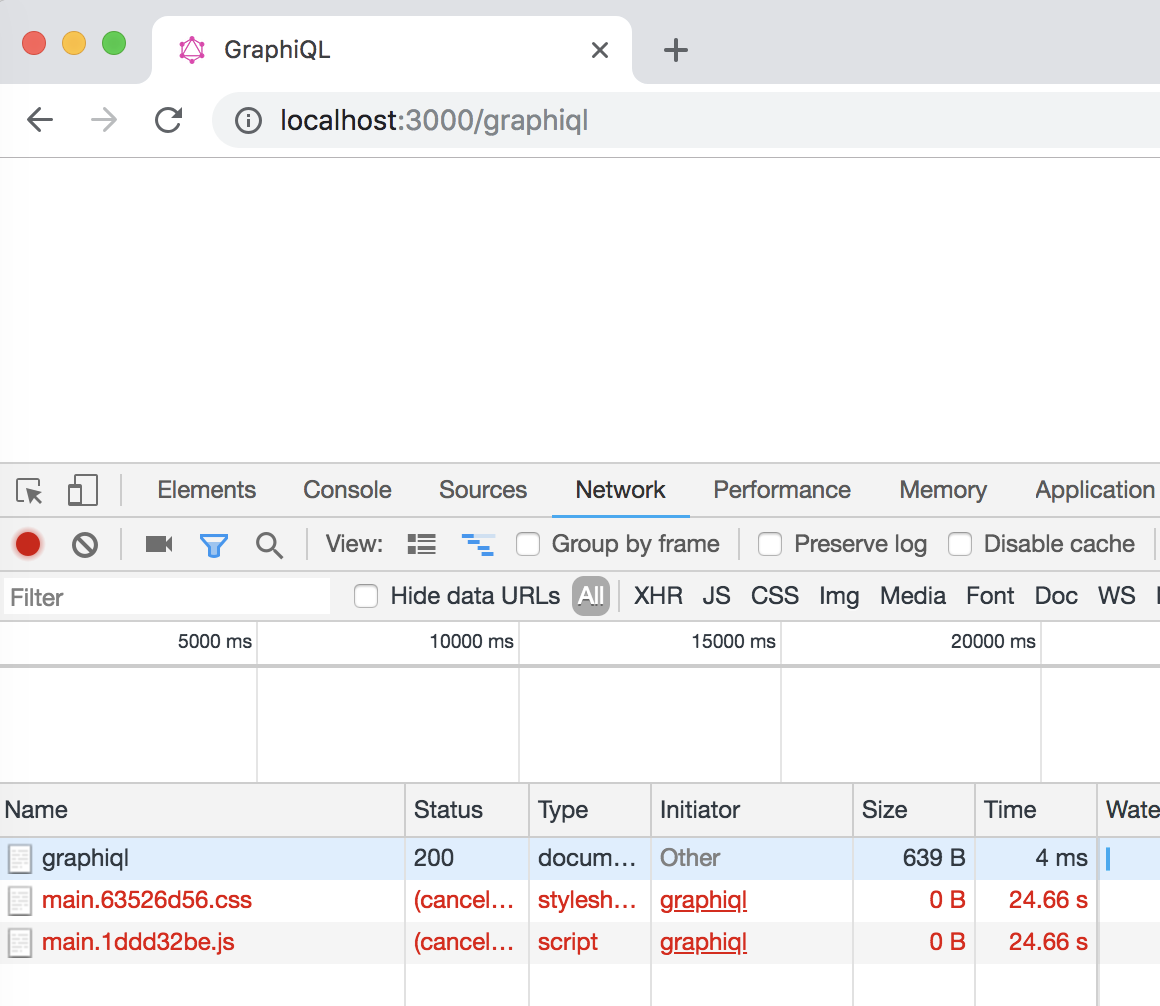Click the script type of main.1ddd32be.js

point(567,942)
